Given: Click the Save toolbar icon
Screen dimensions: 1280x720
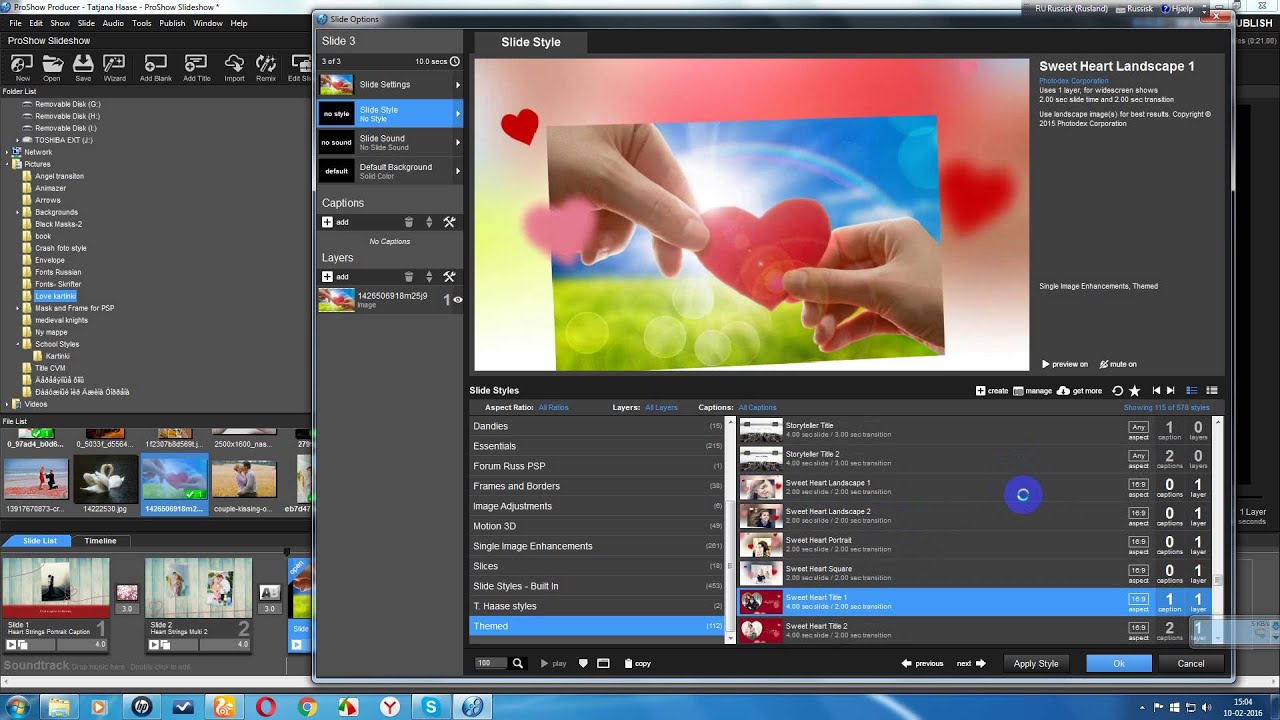Looking at the screenshot, I should [x=83, y=68].
